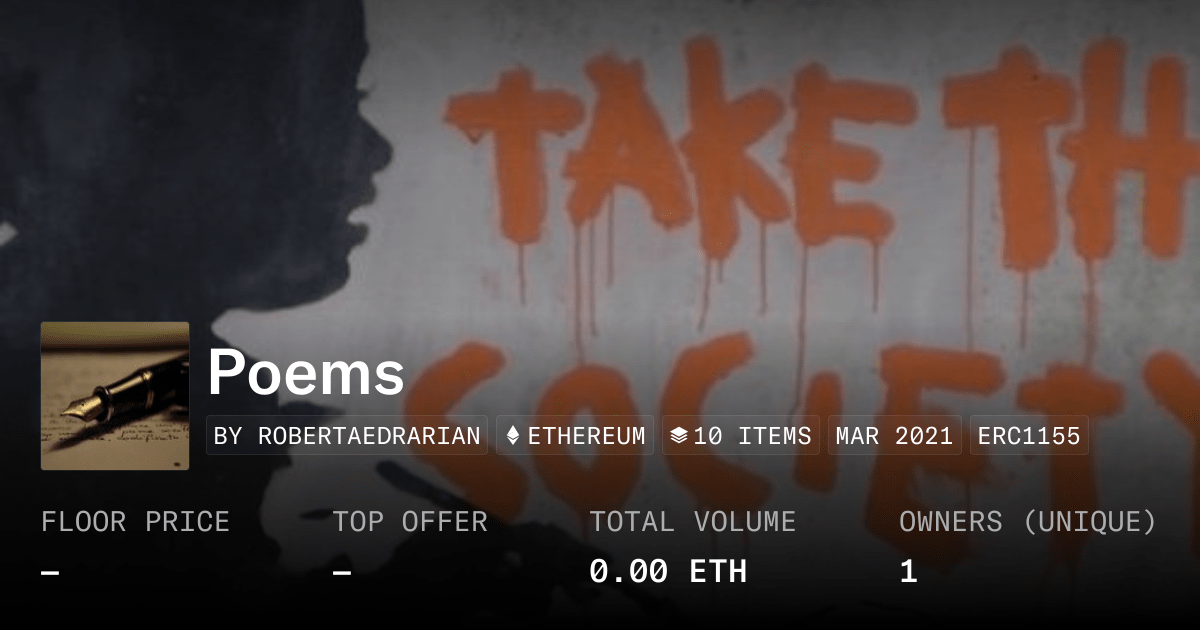This screenshot has height=630, width=1200.
Task: Click the 10 ITEMS badge
Action: tap(741, 436)
